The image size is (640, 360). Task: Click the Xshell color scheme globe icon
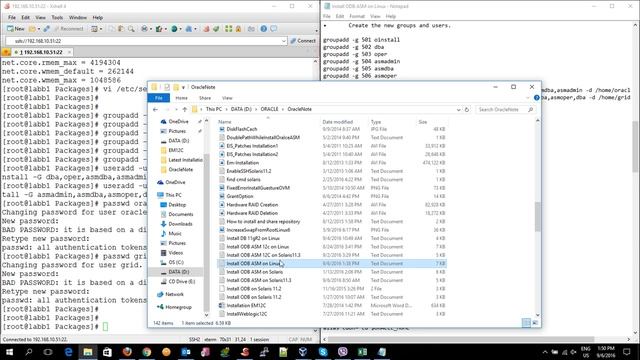[175, 29]
